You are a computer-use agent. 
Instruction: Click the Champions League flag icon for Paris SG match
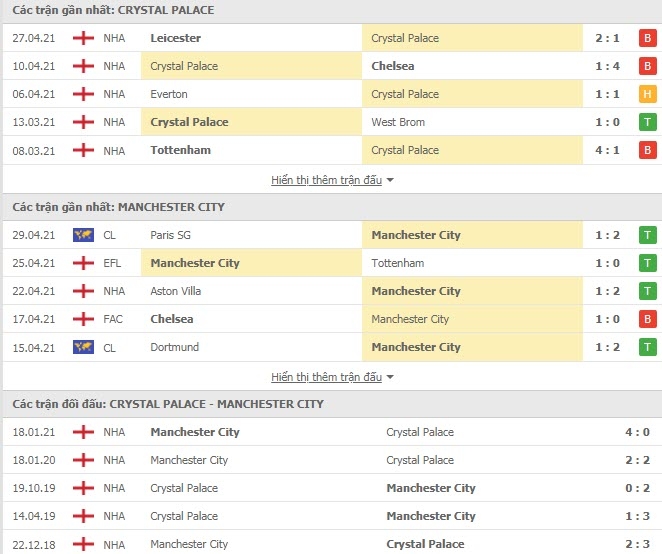(x=83, y=235)
